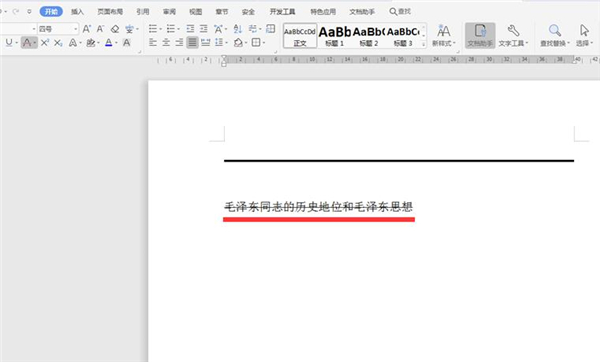
Task: Open the font size 四号 dropdown
Action: (75, 29)
